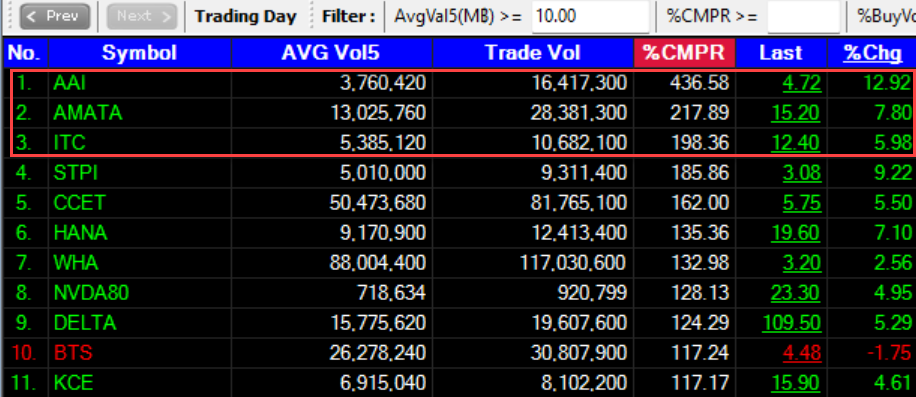The image size is (916, 397).
Task: Sort by the No. column header
Action: click(x=25, y=54)
